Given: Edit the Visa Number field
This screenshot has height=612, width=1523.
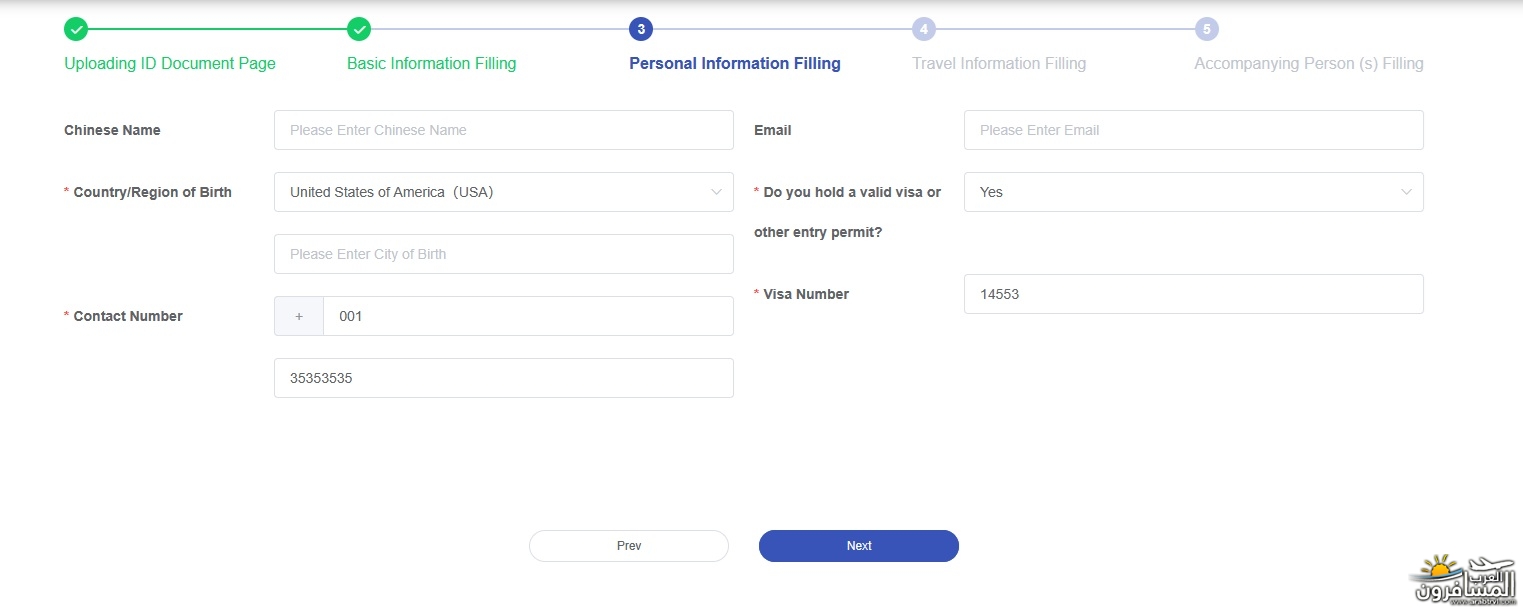Looking at the screenshot, I should pyautogui.click(x=1193, y=294).
